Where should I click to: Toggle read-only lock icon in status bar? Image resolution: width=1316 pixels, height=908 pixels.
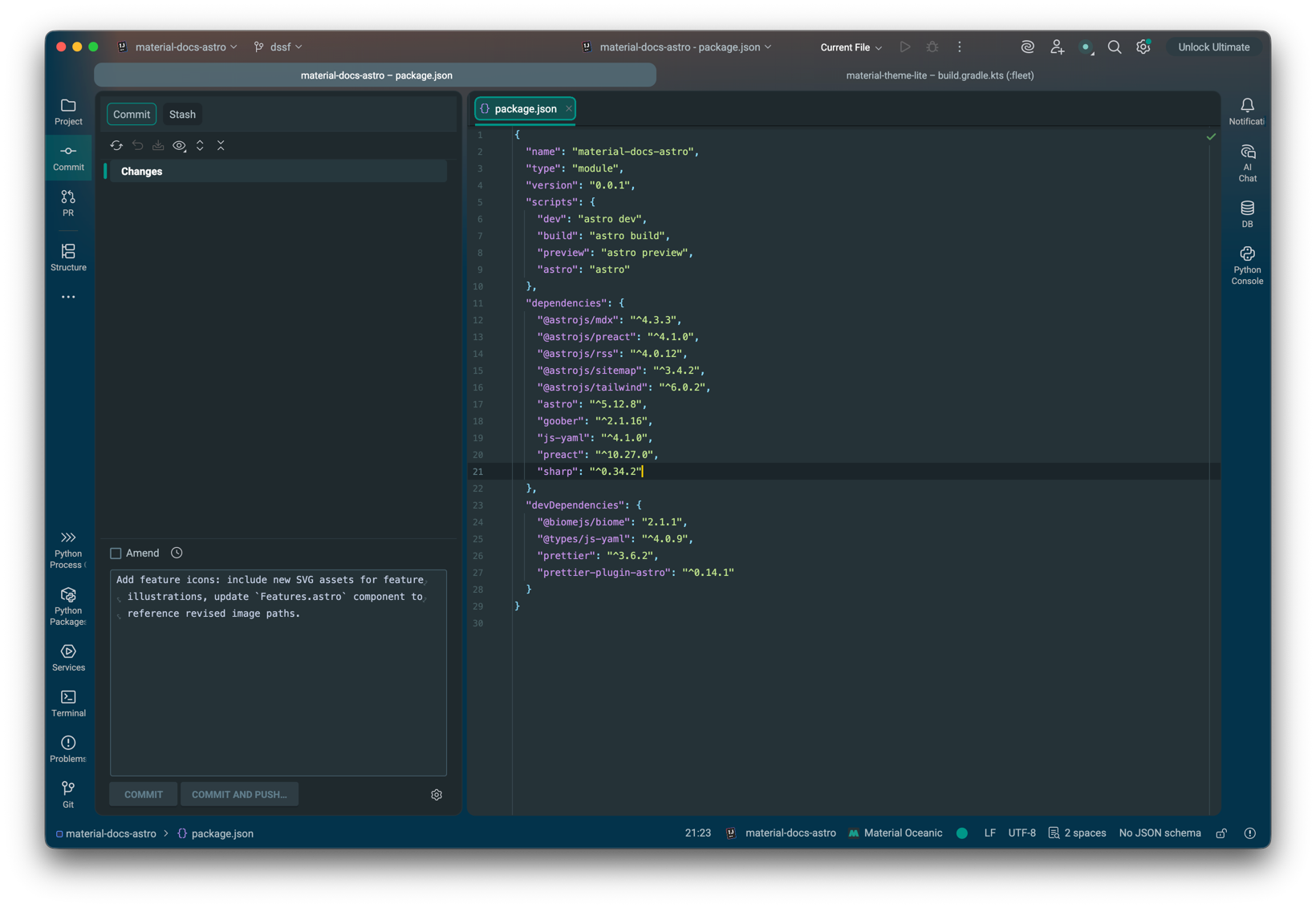click(1221, 833)
